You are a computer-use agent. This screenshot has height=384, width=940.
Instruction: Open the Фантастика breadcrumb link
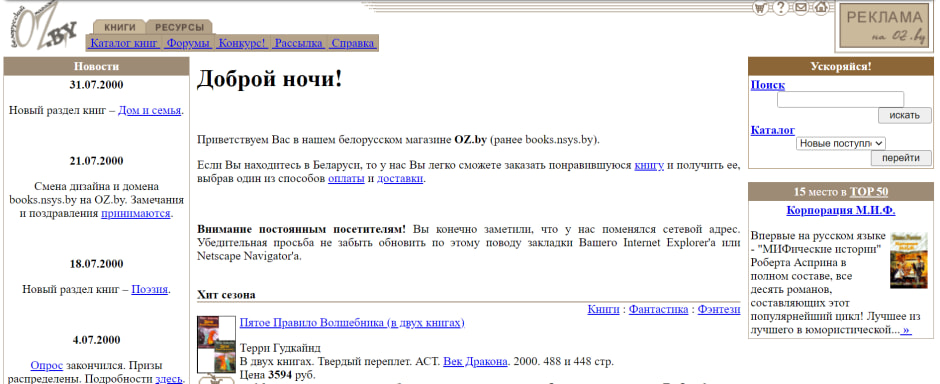[658, 309]
